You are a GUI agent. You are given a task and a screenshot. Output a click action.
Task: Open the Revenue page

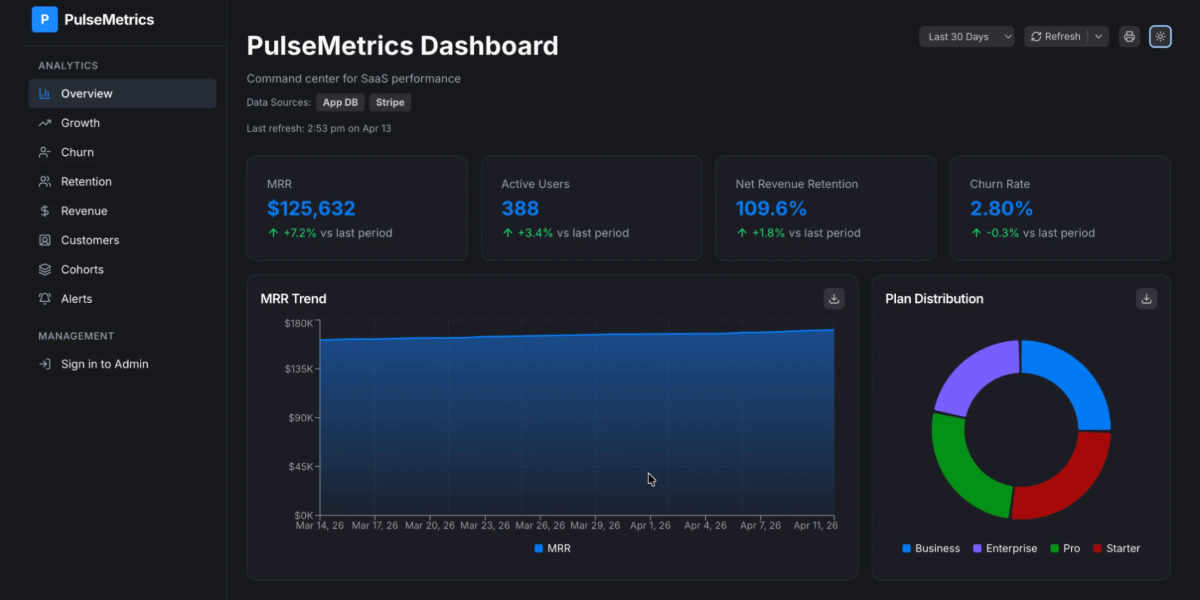click(123, 211)
